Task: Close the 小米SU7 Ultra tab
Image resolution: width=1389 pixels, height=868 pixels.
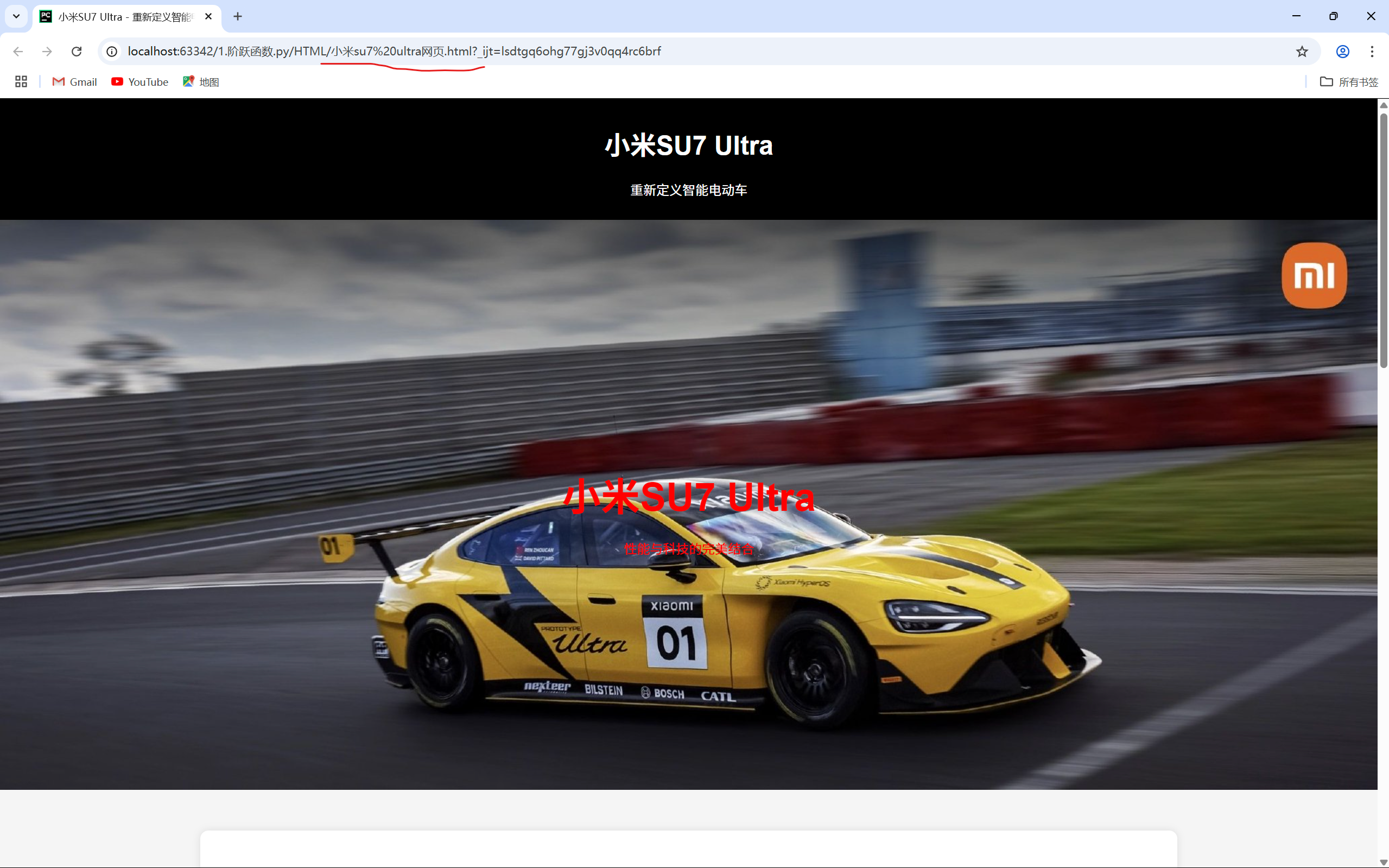Action: tap(208, 17)
